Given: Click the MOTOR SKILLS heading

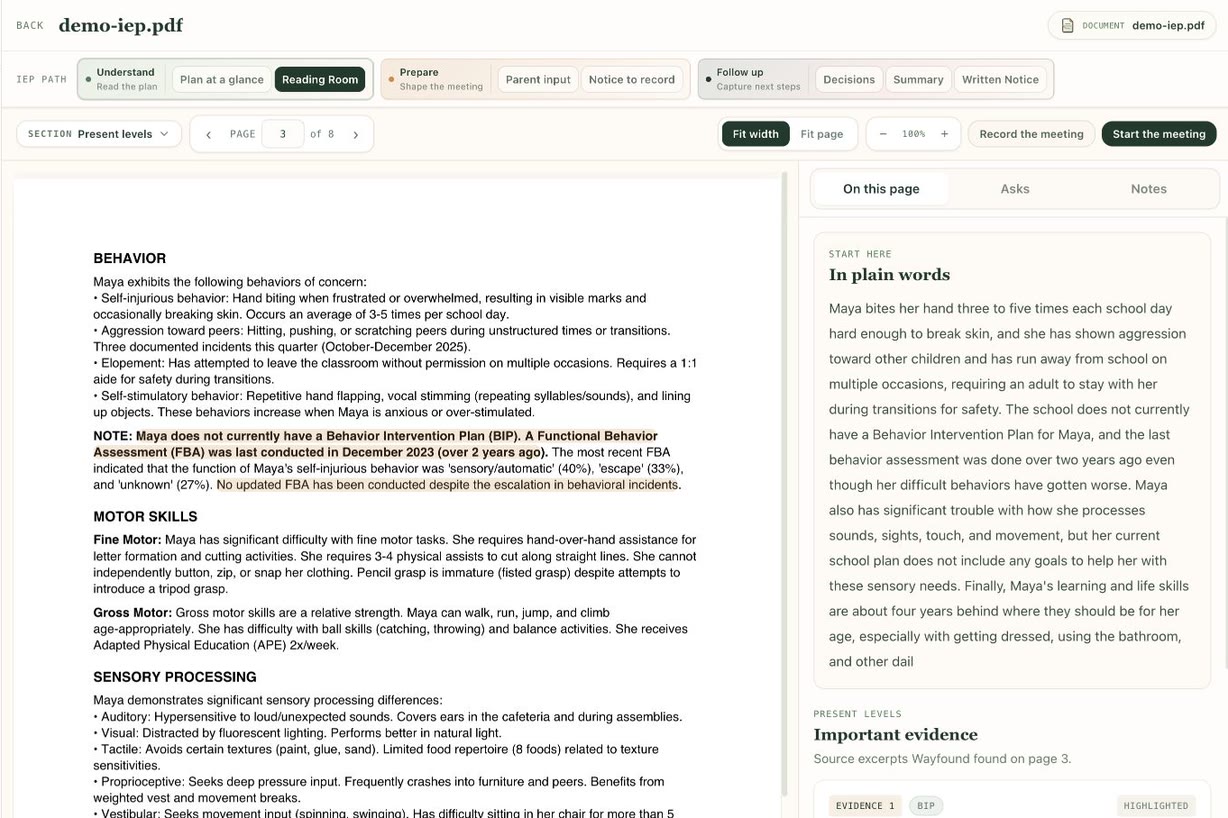Looking at the screenshot, I should (145, 517).
